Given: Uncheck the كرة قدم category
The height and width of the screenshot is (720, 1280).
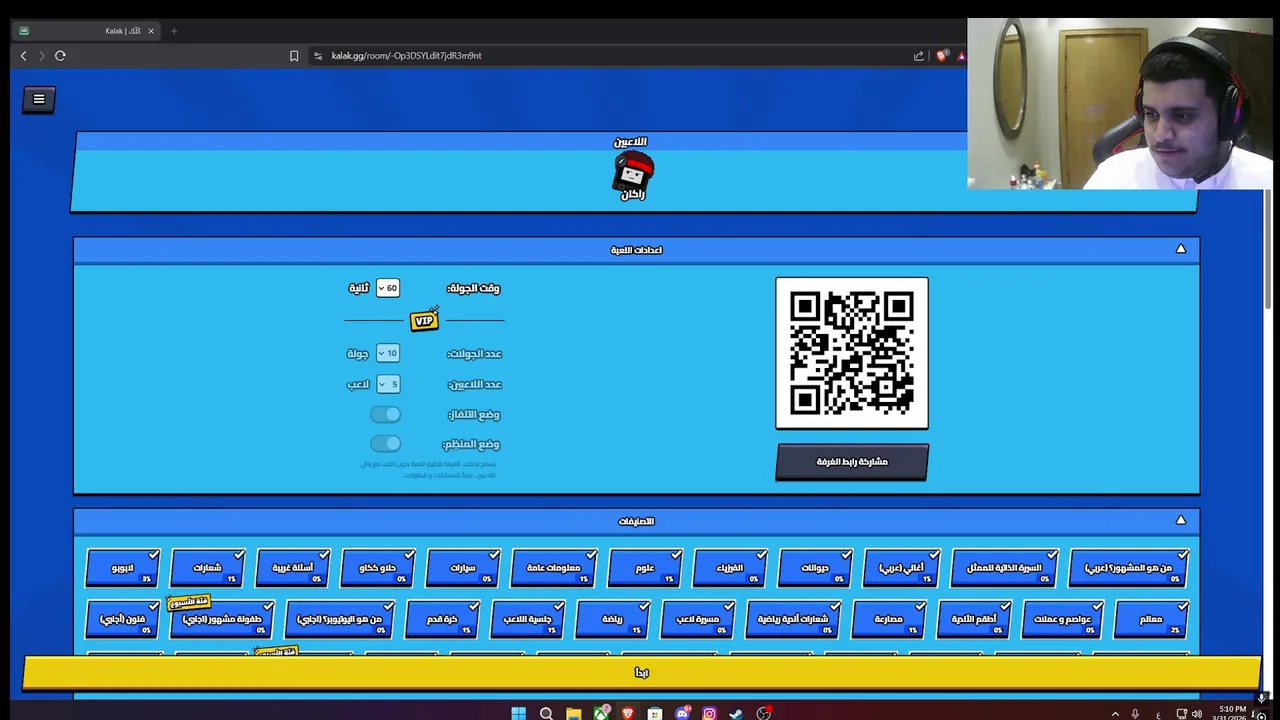Looking at the screenshot, I should [x=442, y=619].
